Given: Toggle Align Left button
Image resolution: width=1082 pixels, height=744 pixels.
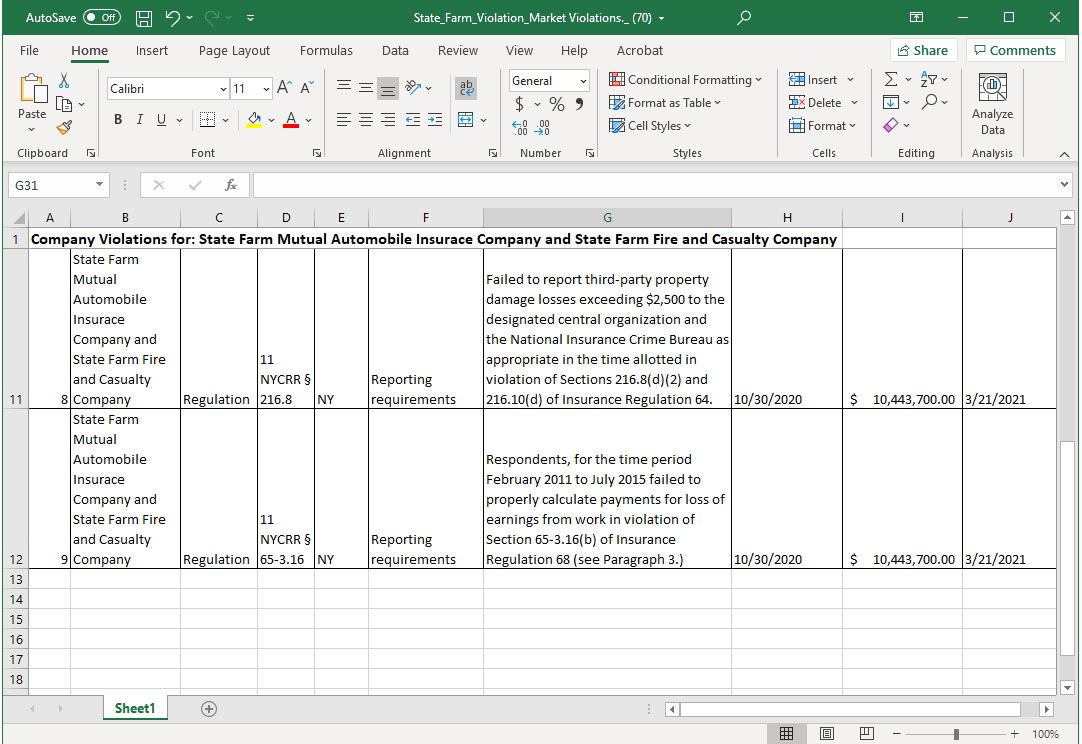Looking at the screenshot, I should 344,119.
